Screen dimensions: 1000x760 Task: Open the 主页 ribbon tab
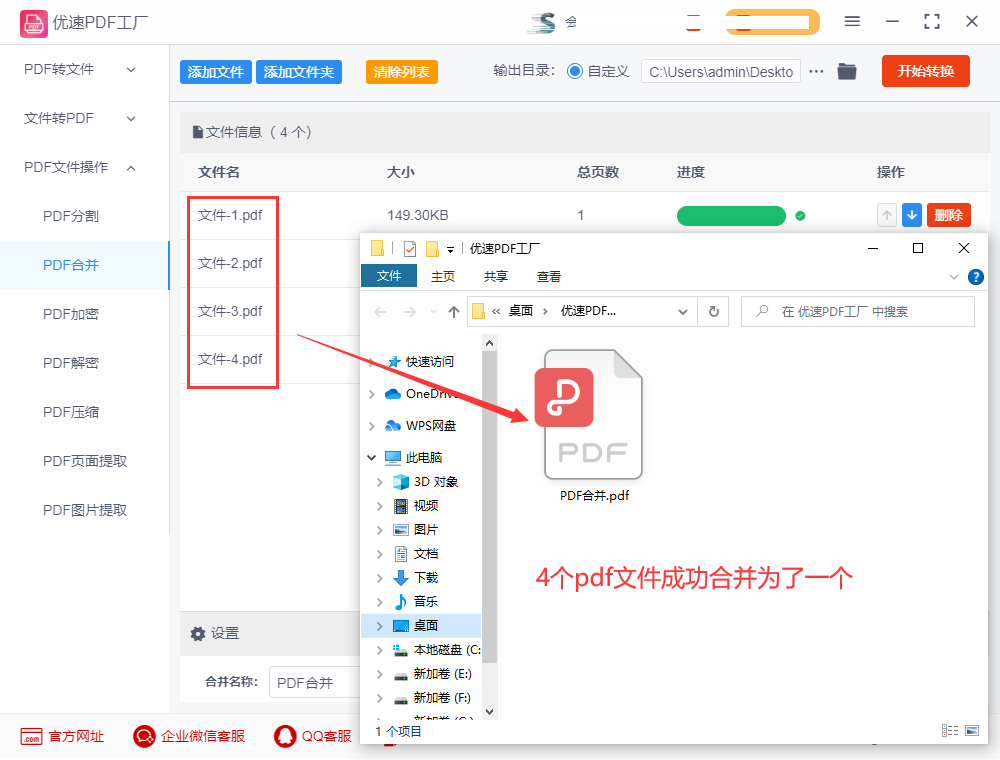click(443, 277)
